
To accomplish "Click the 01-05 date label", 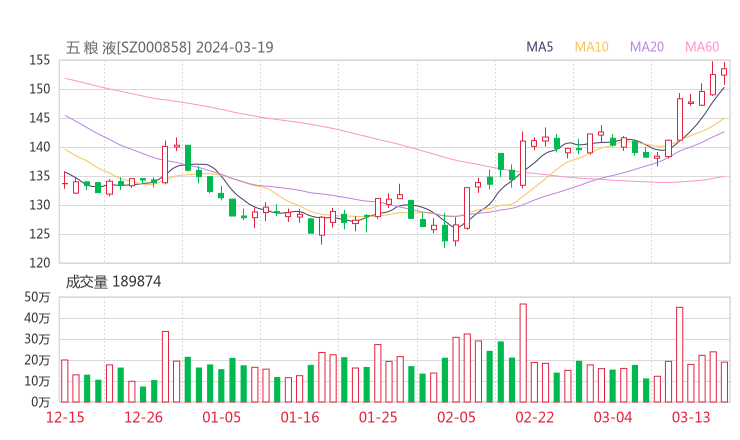I will coord(221,417).
